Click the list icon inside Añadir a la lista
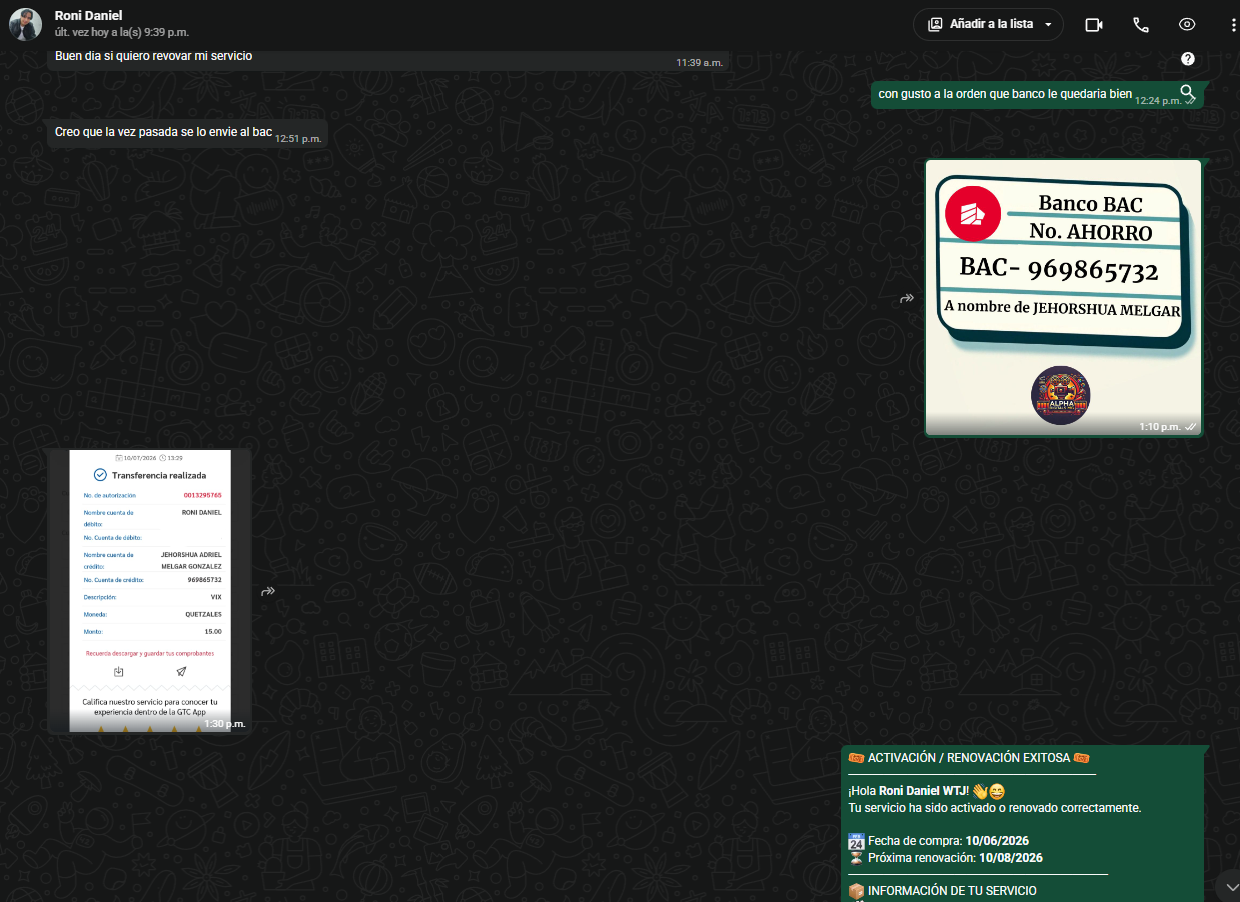Screen dimensions: 1240x902 [935, 24]
